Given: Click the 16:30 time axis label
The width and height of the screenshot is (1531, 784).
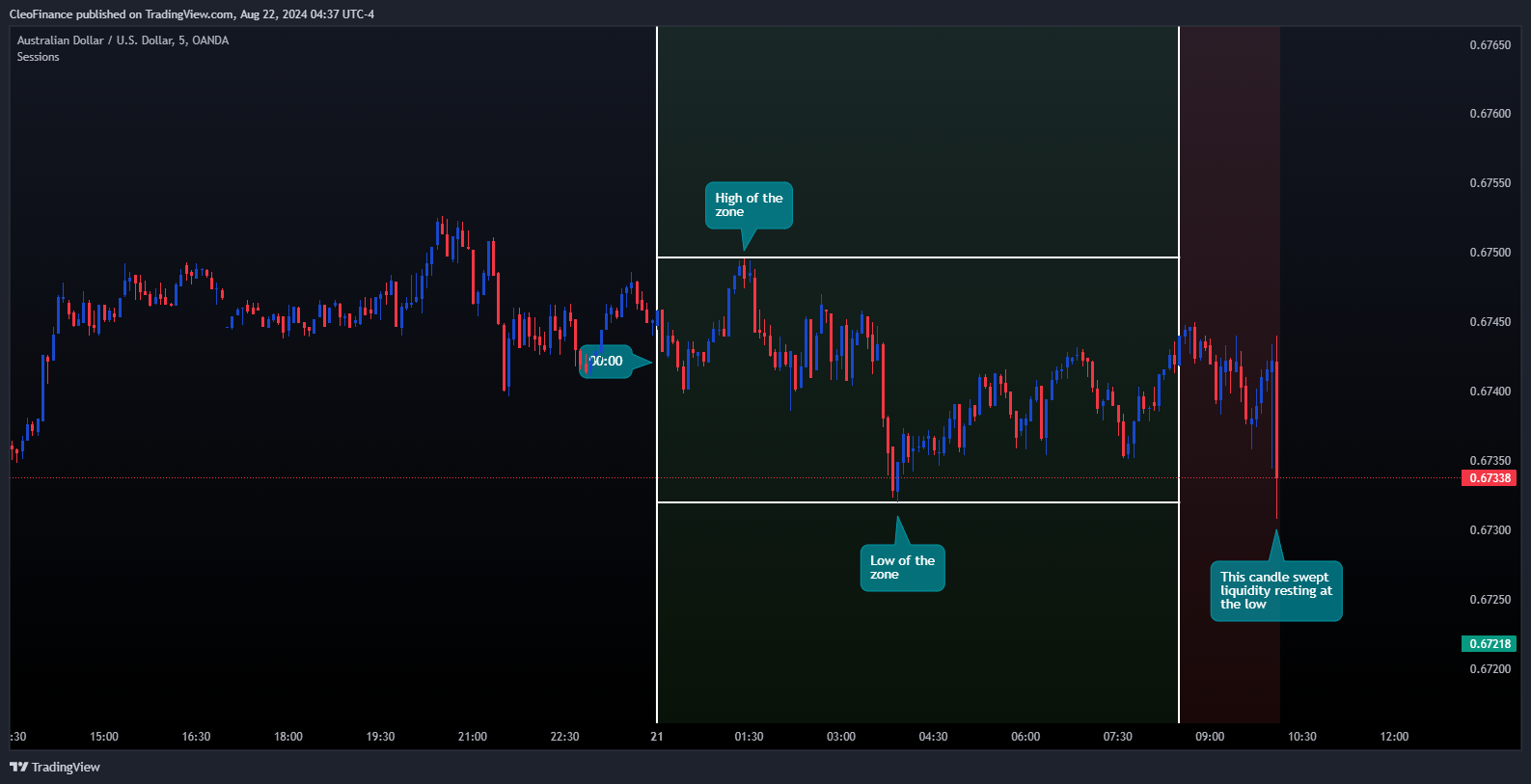Looking at the screenshot, I should [196, 737].
